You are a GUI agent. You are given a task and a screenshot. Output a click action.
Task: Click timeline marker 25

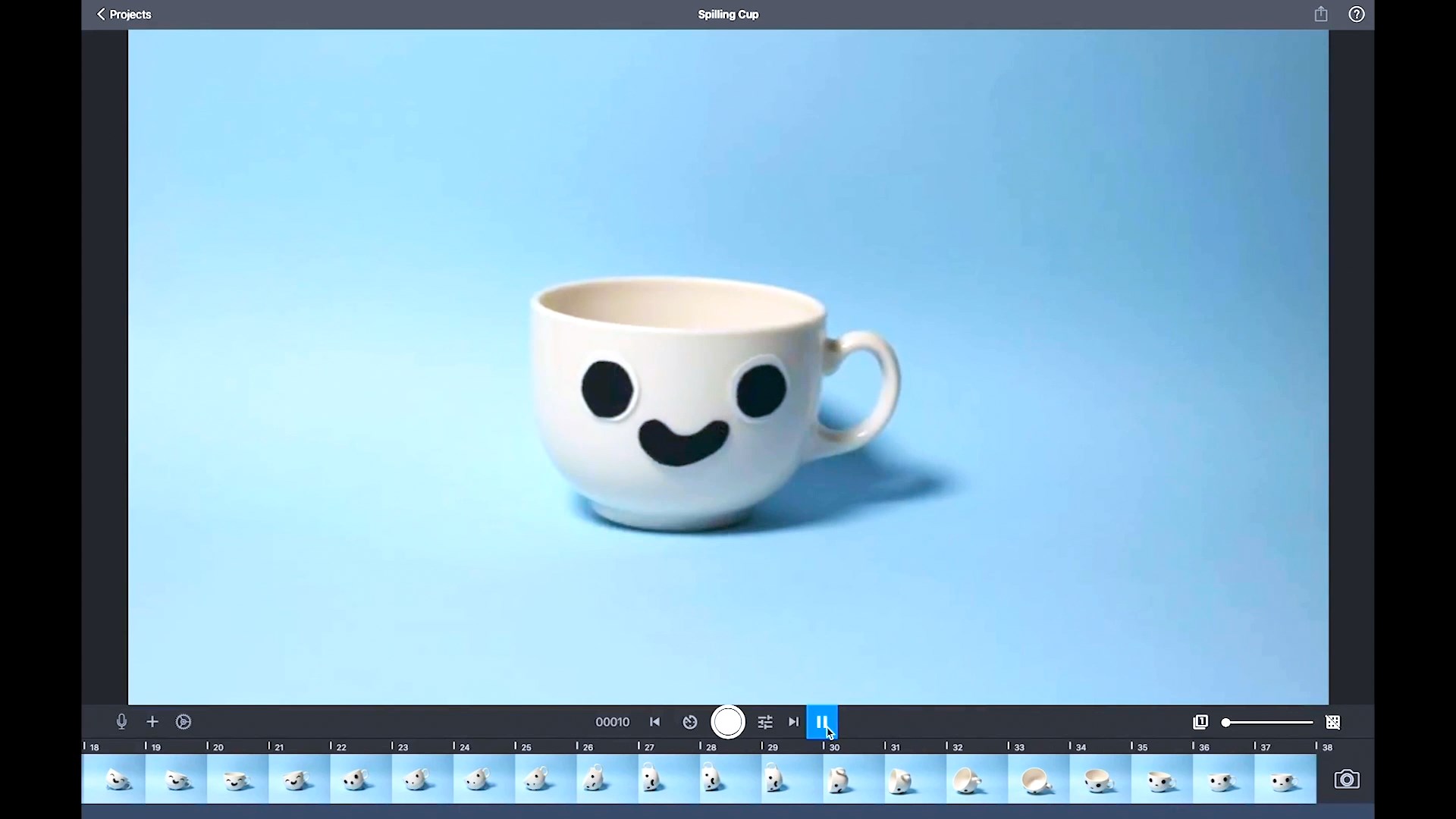tap(524, 747)
